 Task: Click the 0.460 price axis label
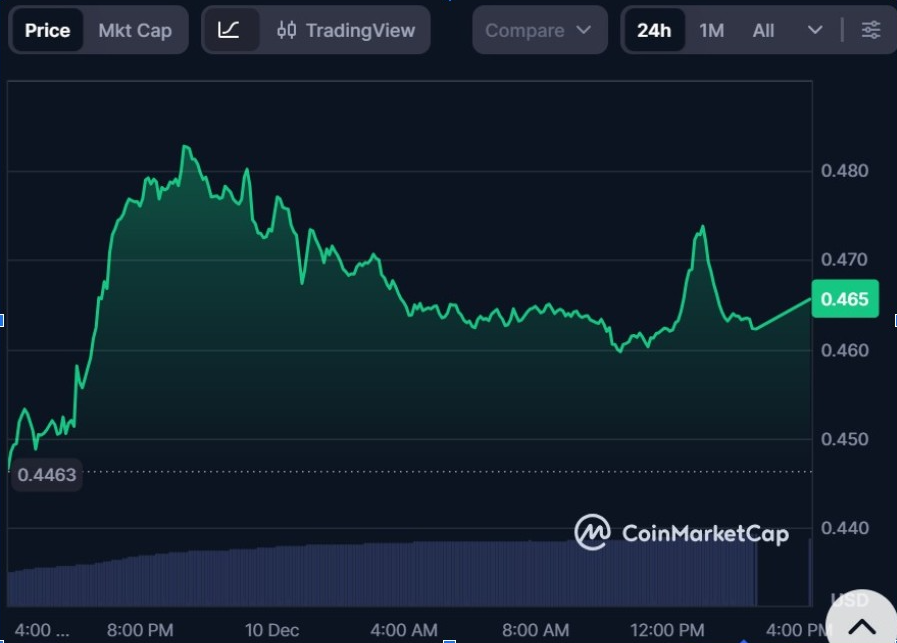844,350
